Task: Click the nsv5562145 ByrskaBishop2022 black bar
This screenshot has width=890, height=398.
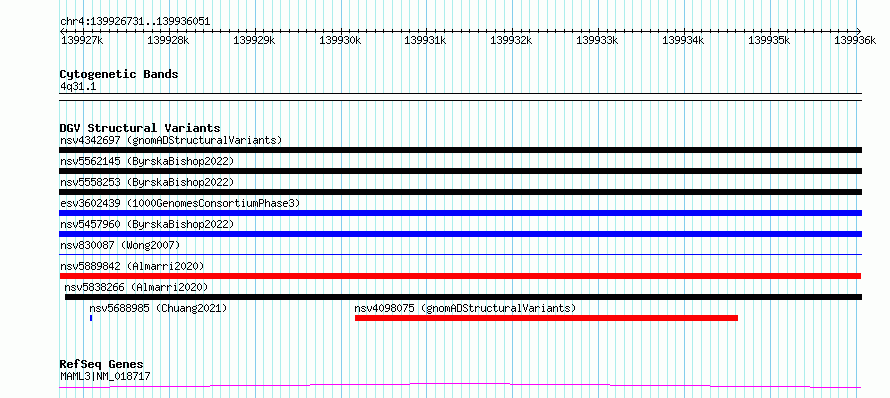Action: click(460, 171)
